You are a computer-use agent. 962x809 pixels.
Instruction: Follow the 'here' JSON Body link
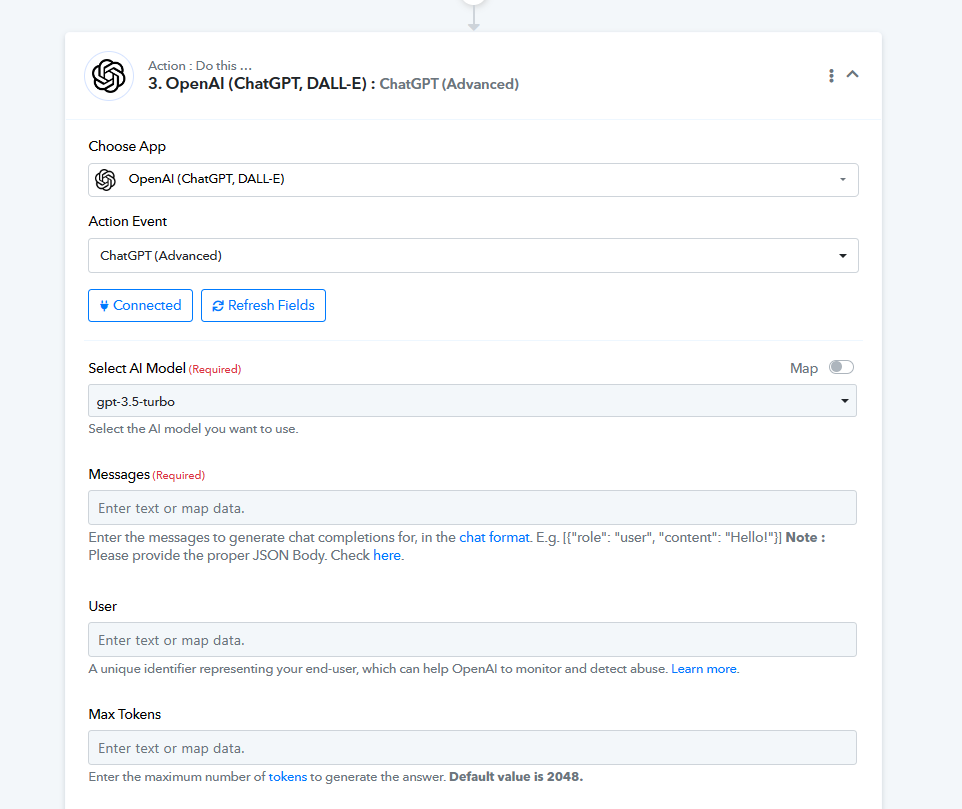pos(387,555)
